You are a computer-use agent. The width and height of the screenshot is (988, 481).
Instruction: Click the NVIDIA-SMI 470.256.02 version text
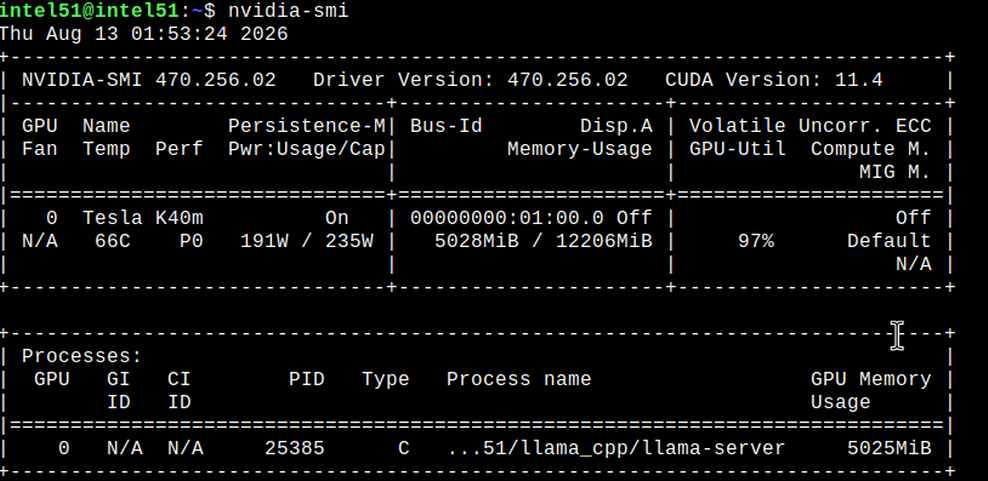[149, 80]
